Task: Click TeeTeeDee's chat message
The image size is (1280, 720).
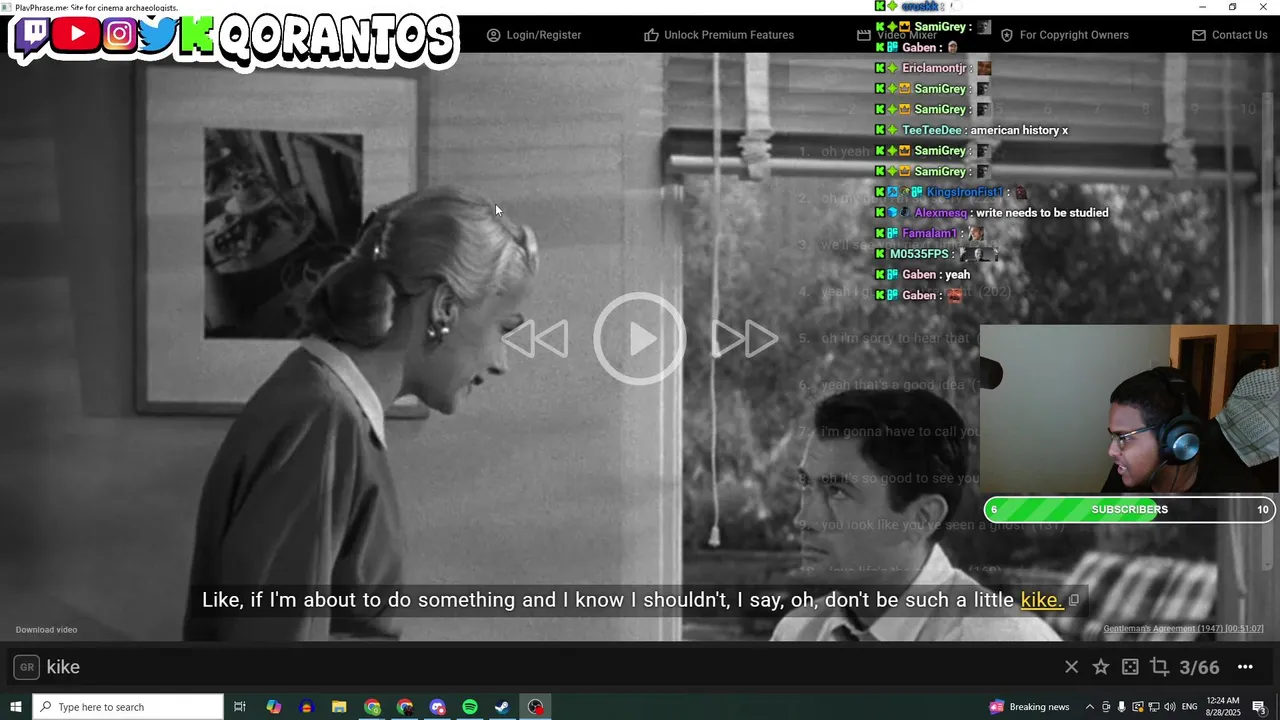Action: click(971, 130)
